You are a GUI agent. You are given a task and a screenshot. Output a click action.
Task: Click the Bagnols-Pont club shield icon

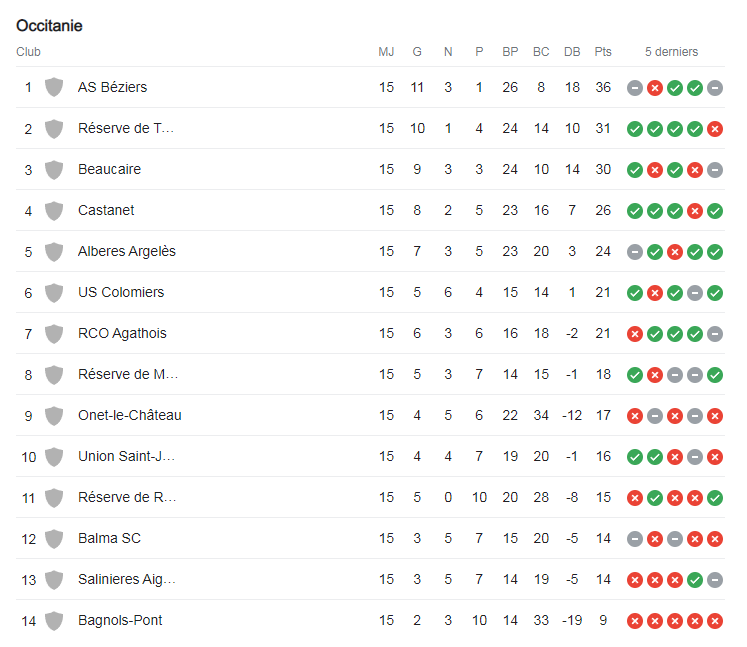click(54, 620)
